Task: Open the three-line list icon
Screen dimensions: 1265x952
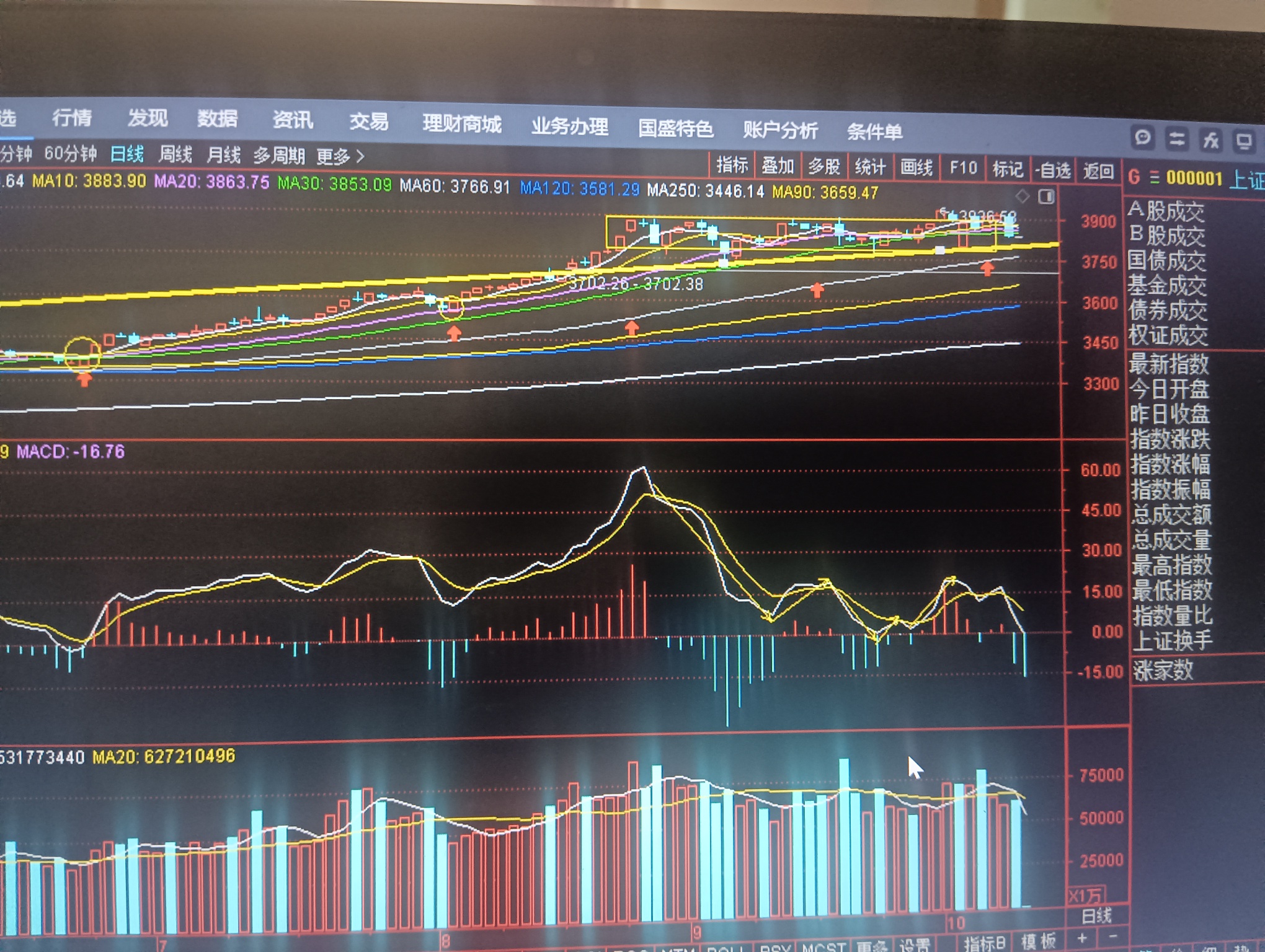Action: coord(1154,178)
